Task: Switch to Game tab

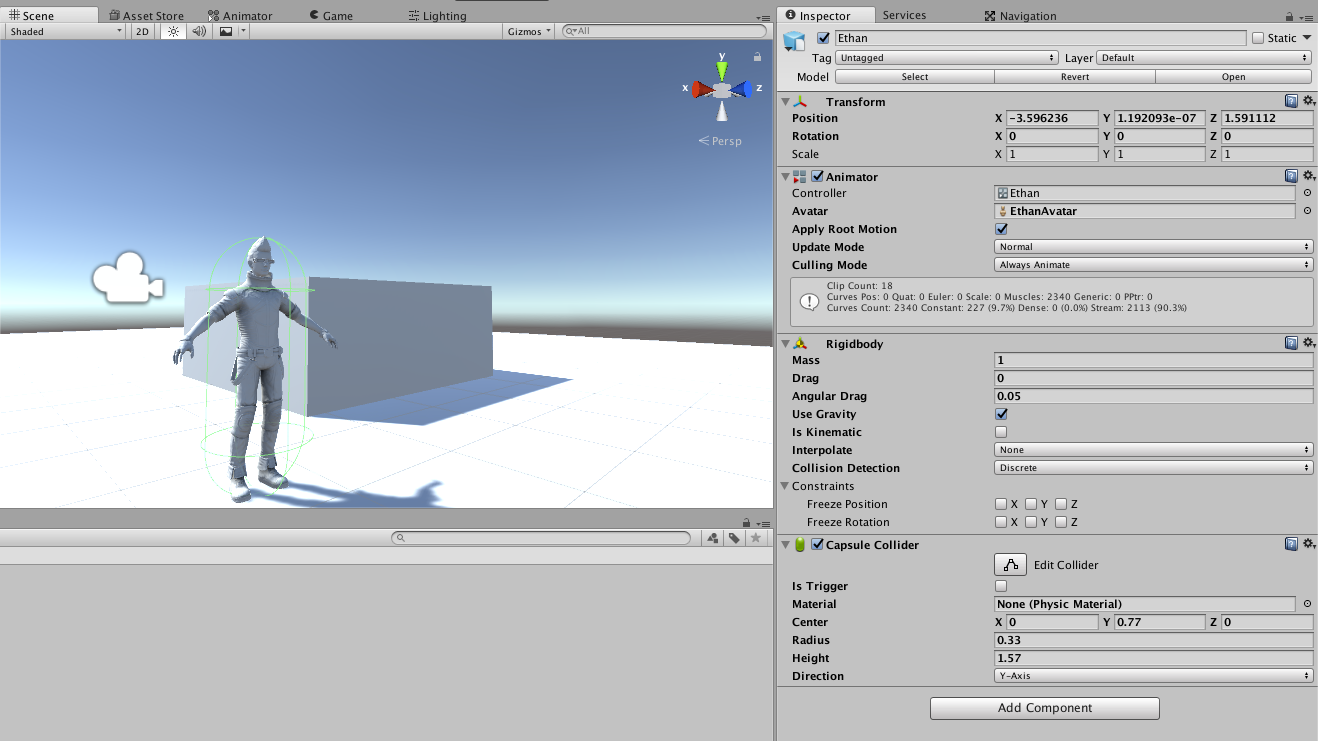Action: tap(331, 15)
